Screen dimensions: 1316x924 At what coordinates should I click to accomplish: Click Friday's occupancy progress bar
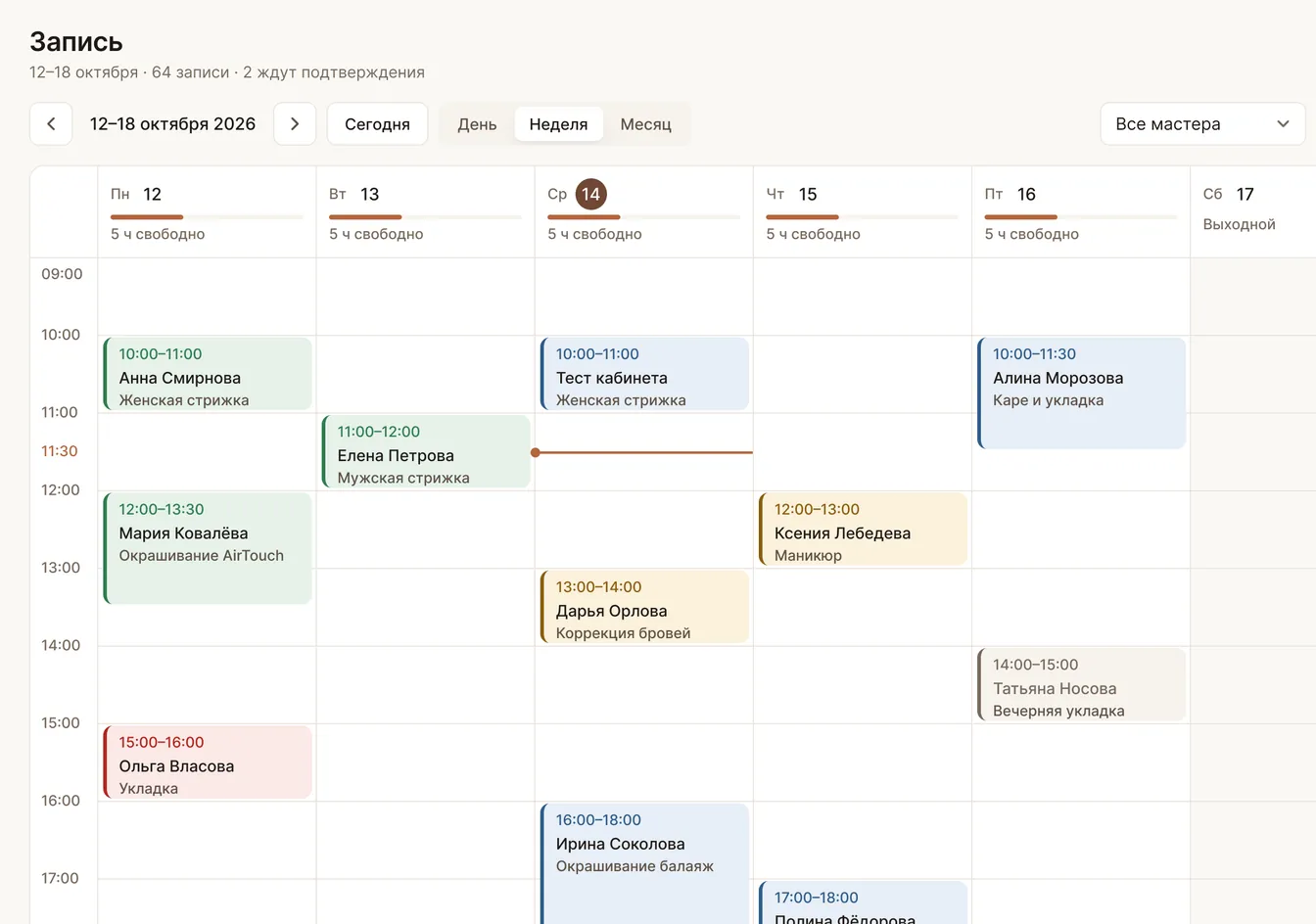pos(1080,216)
